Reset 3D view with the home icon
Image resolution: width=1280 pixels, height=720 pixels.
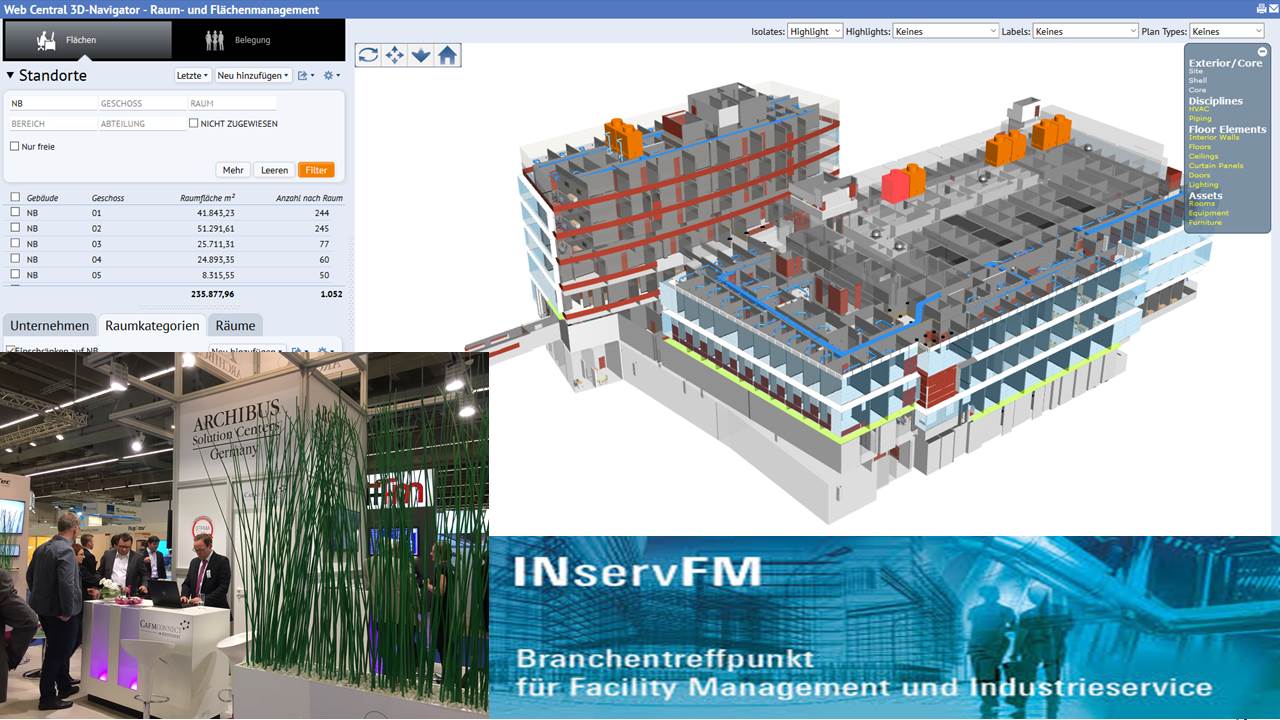coord(448,55)
